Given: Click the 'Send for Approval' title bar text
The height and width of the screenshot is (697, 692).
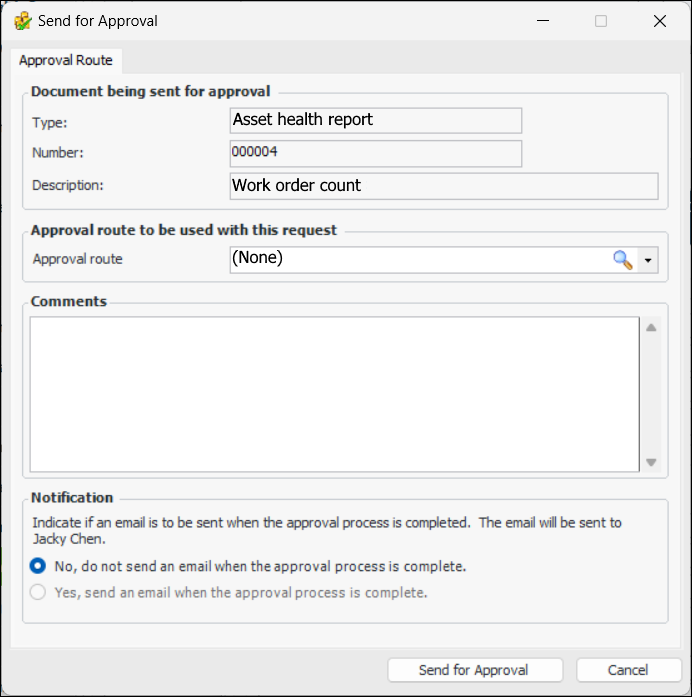Looking at the screenshot, I should click(x=98, y=20).
